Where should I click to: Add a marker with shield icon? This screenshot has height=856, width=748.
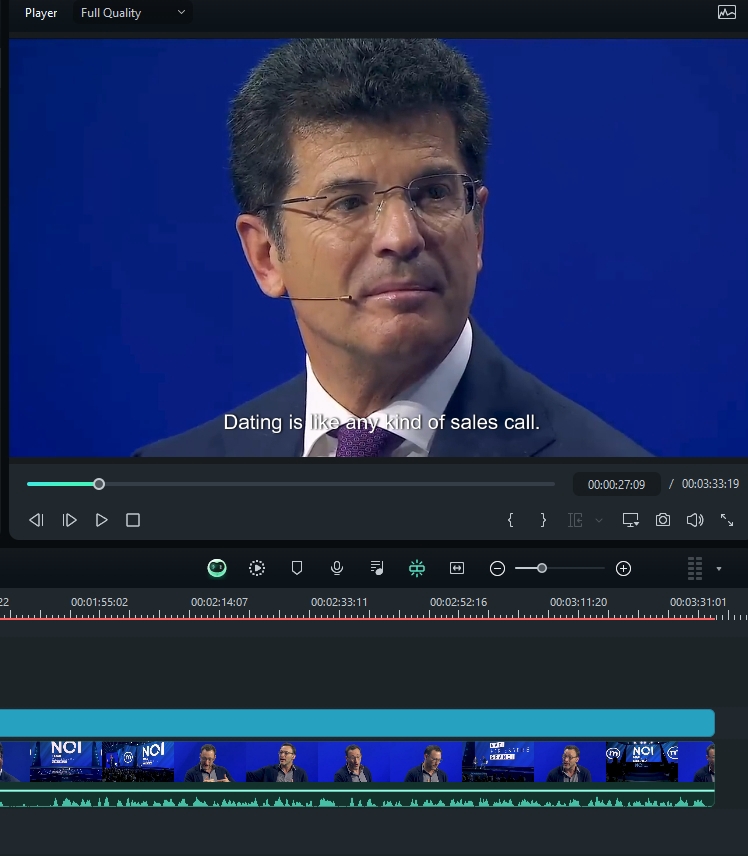pyautogui.click(x=297, y=568)
